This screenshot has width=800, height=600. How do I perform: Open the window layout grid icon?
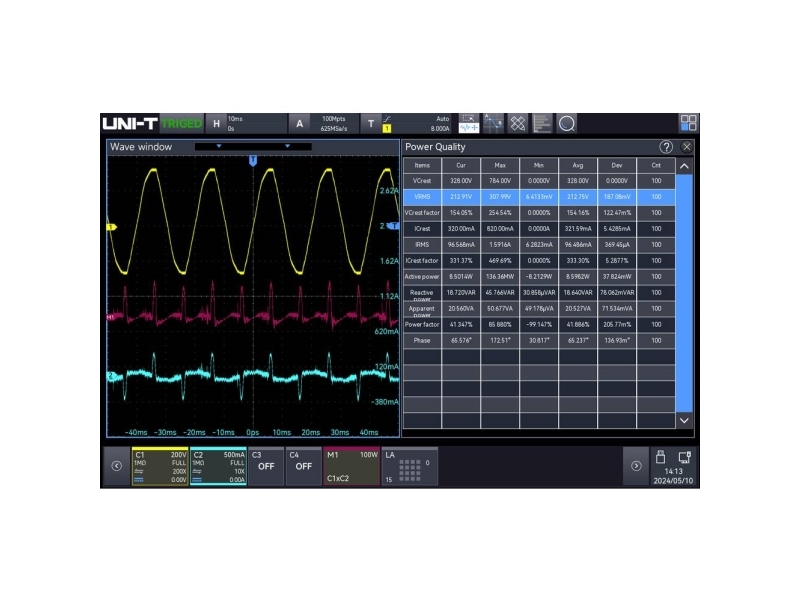[x=688, y=123]
